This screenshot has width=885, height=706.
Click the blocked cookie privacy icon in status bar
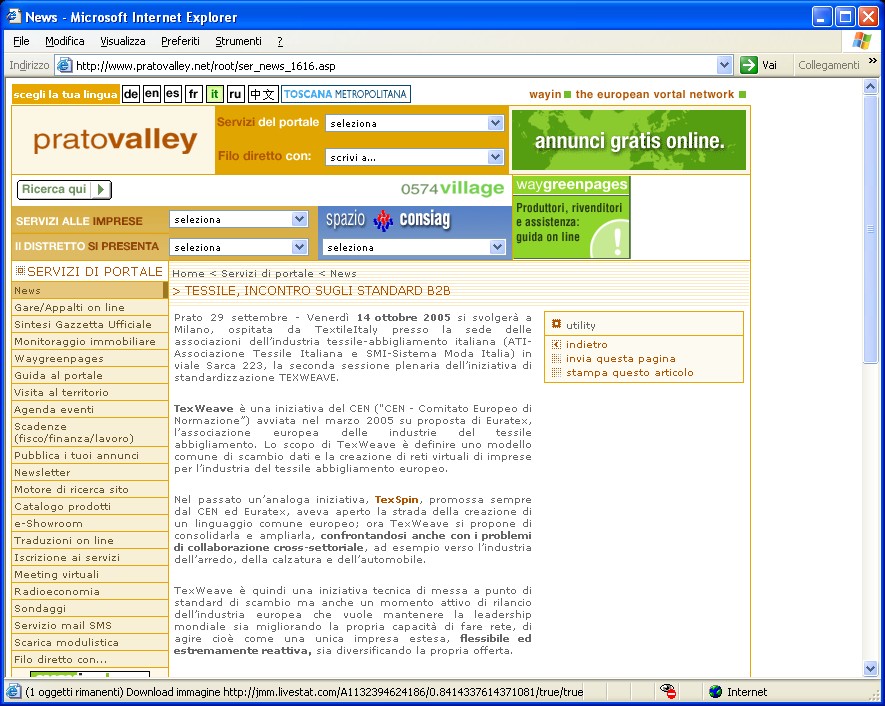pyautogui.click(x=668, y=691)
